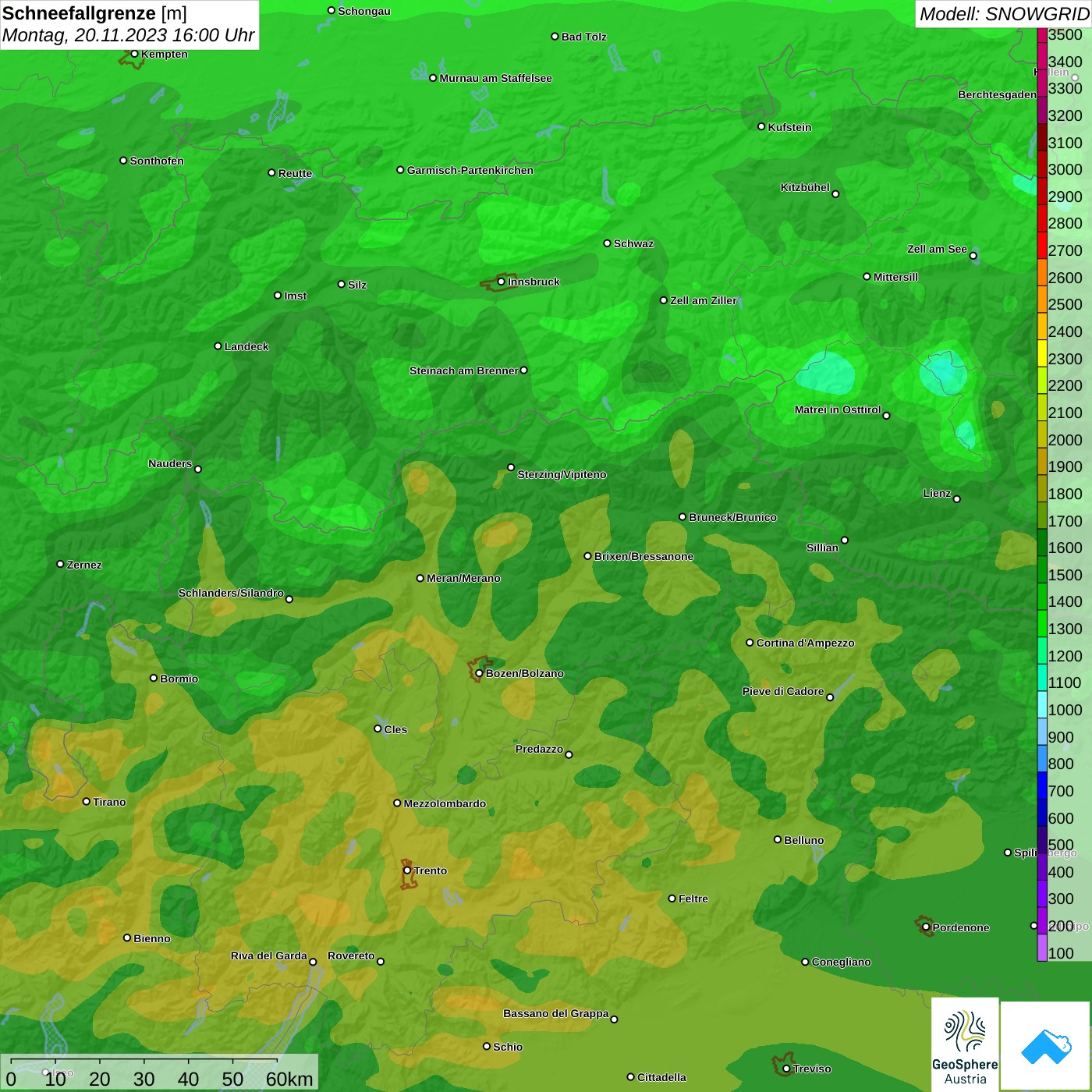Click the Innsbruck city marker
1092x1092 pixels.
point(502,282)
